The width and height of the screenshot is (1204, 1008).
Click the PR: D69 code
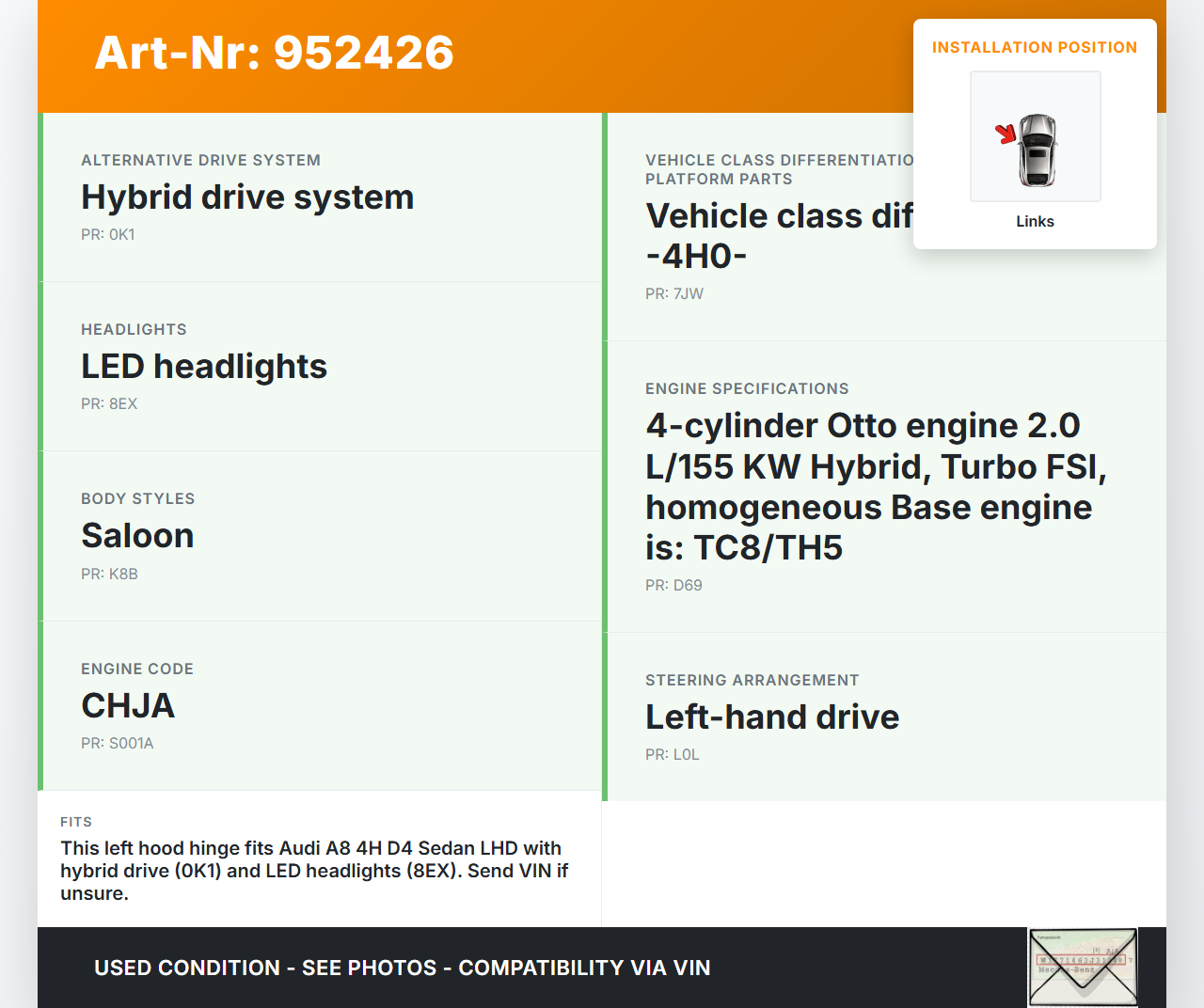pos(673,586)
